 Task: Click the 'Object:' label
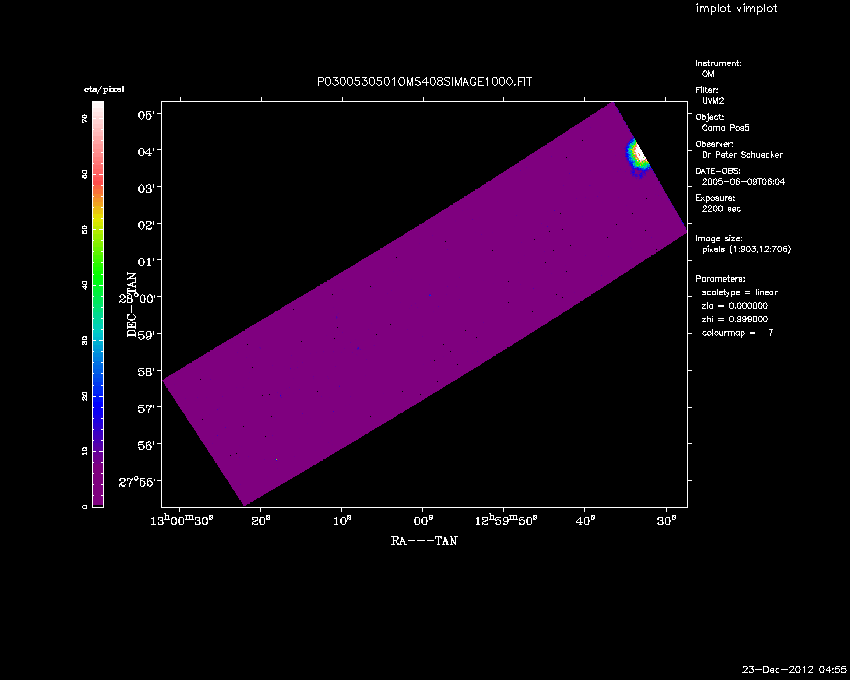[x=710, y=117]
